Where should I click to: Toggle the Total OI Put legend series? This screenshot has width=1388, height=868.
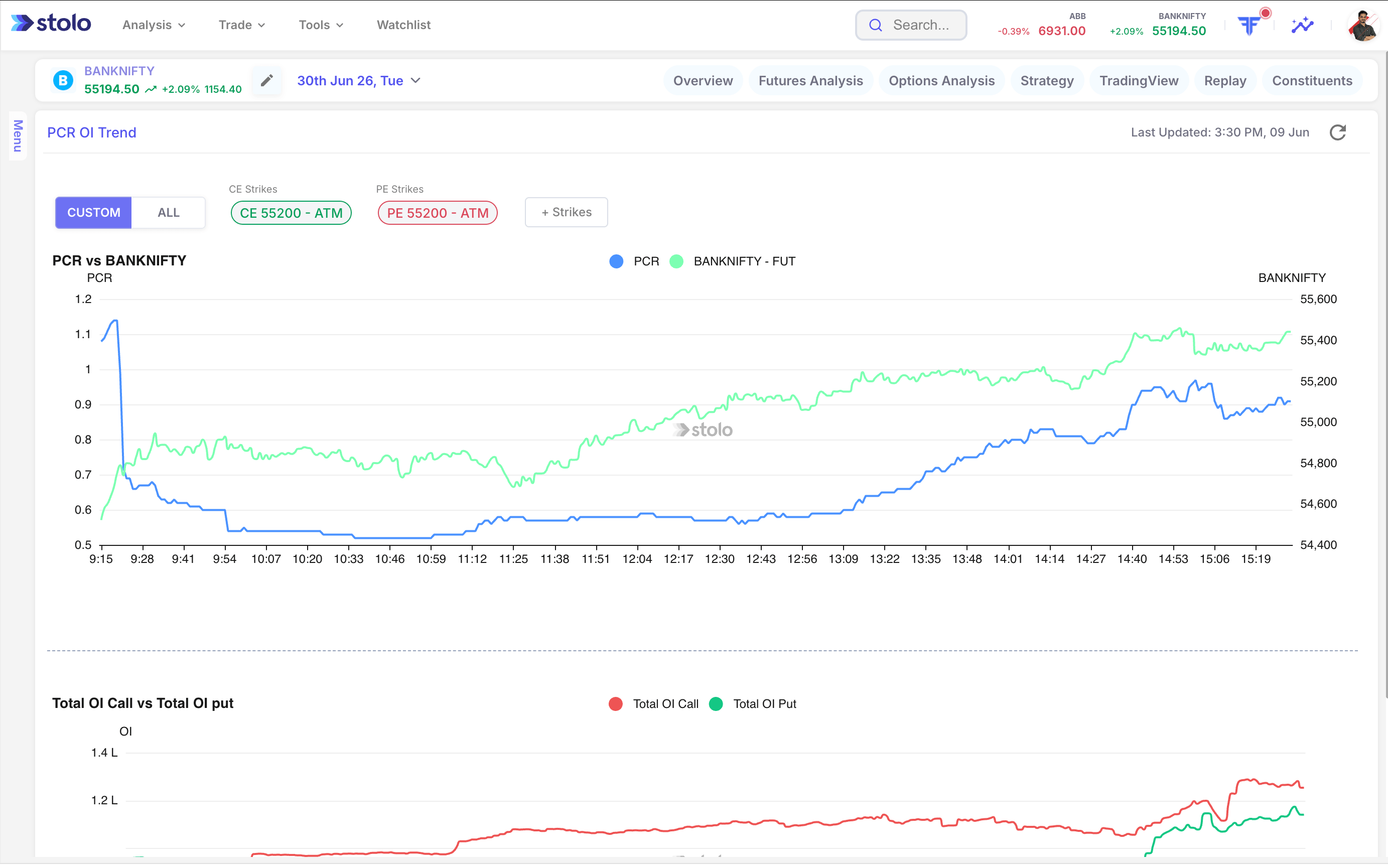753,704
